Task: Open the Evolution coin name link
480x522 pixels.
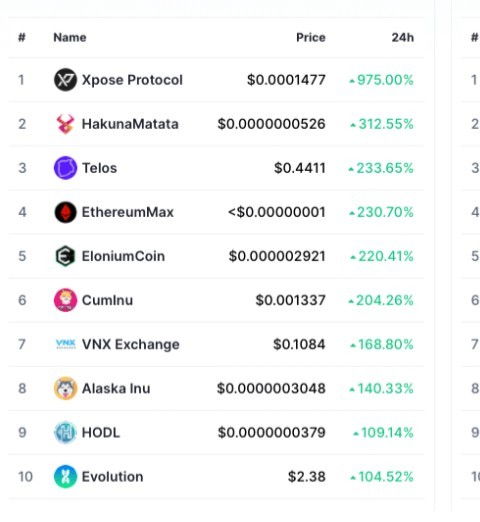Action: [x=113, y=477]
